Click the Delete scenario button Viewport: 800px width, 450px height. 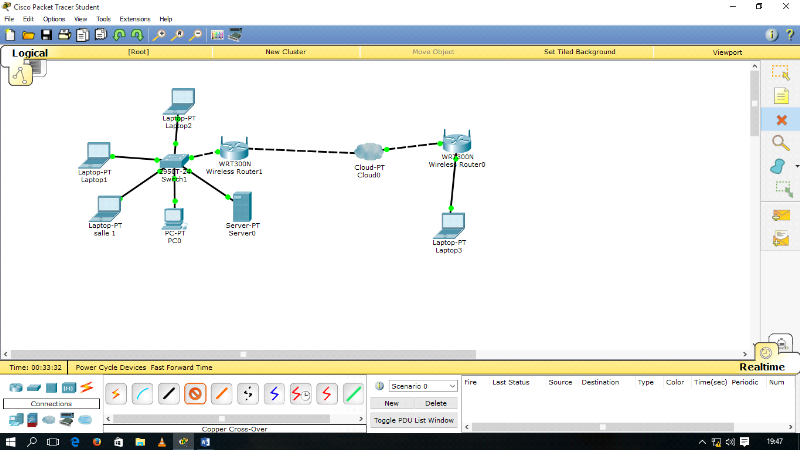click(x=436, y=403)
